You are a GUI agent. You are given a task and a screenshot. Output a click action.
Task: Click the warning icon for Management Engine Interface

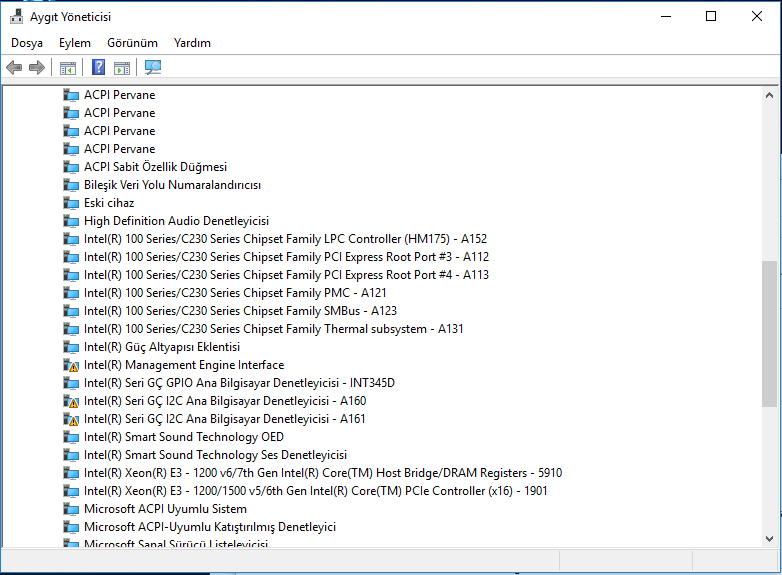click(71, 366)
